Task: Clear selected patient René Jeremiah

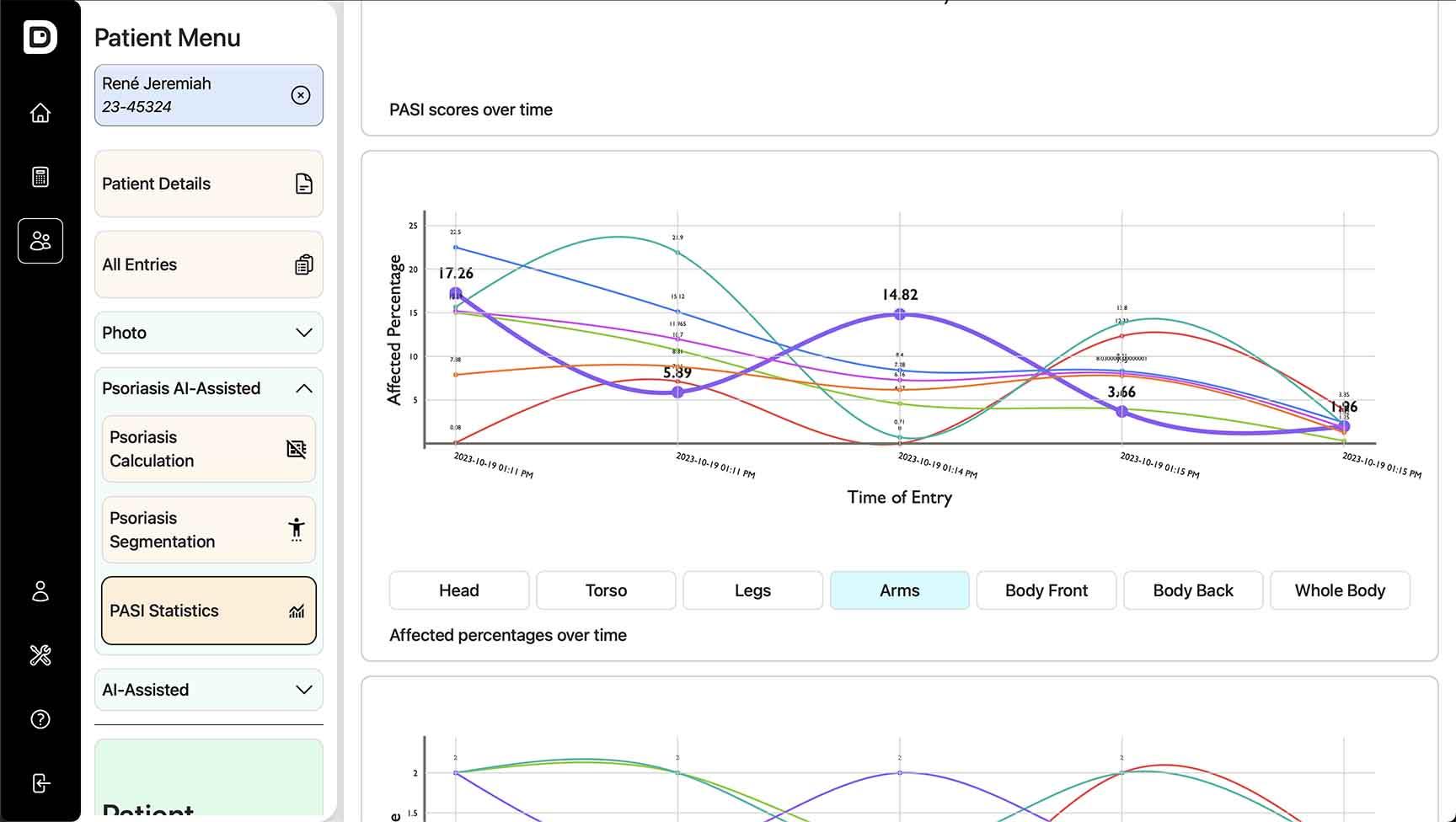Action: point(301,95)
